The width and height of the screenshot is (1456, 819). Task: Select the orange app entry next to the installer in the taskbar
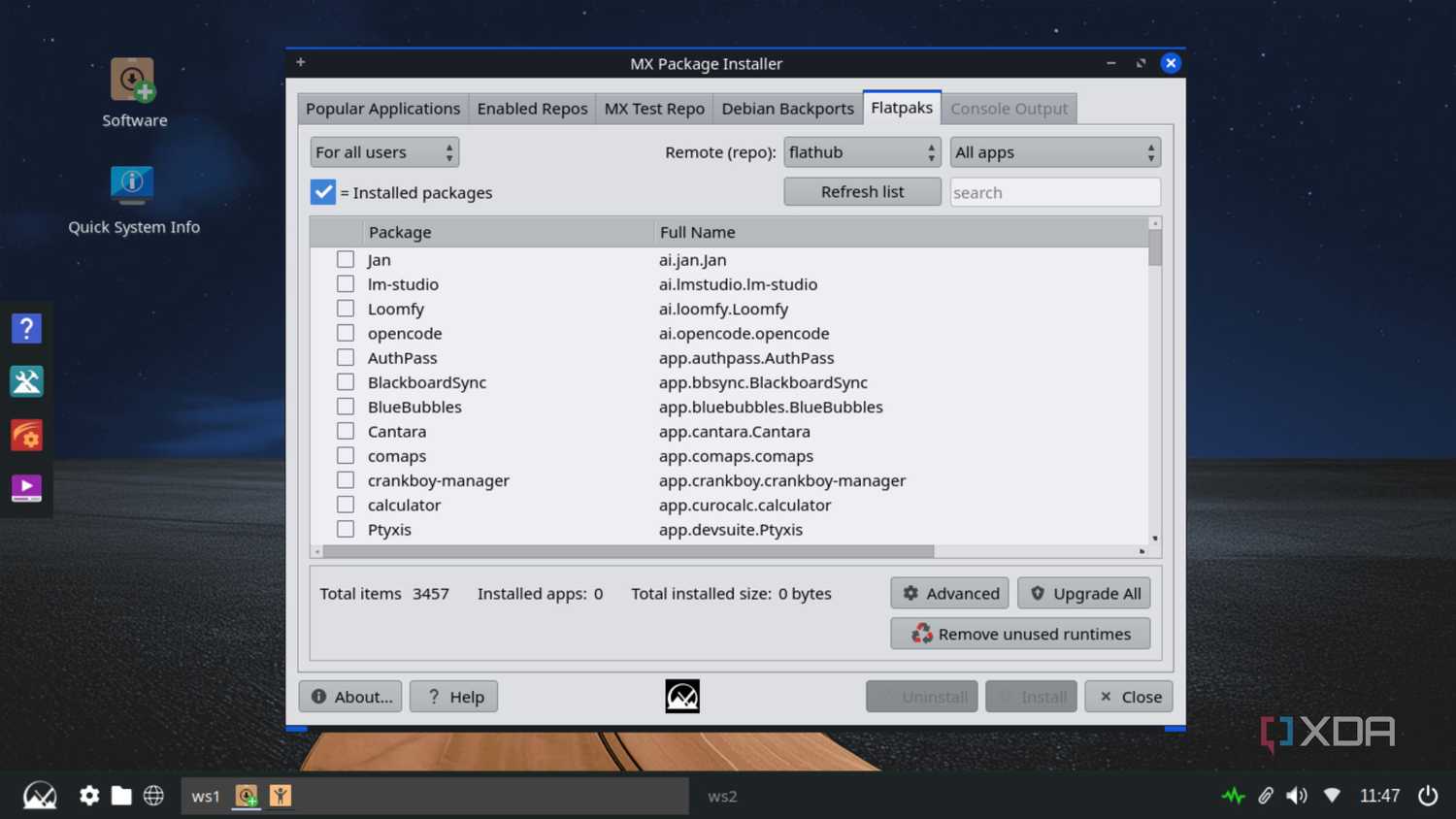[281, 796]
